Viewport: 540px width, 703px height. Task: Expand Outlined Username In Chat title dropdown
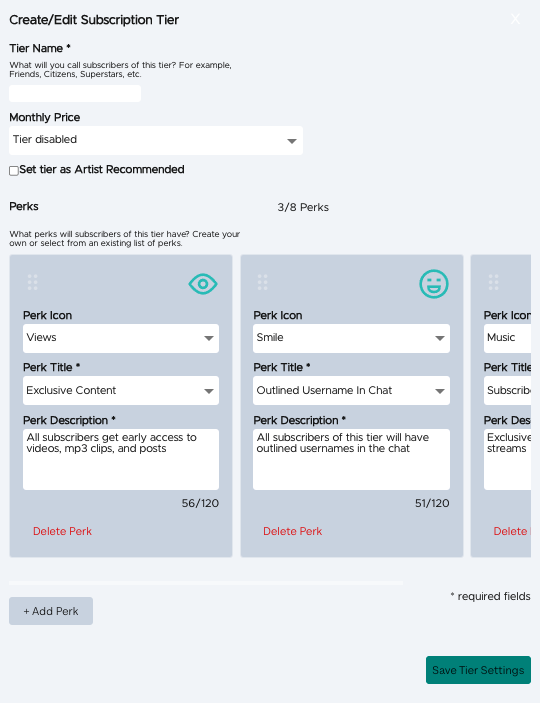click(351, 391)
